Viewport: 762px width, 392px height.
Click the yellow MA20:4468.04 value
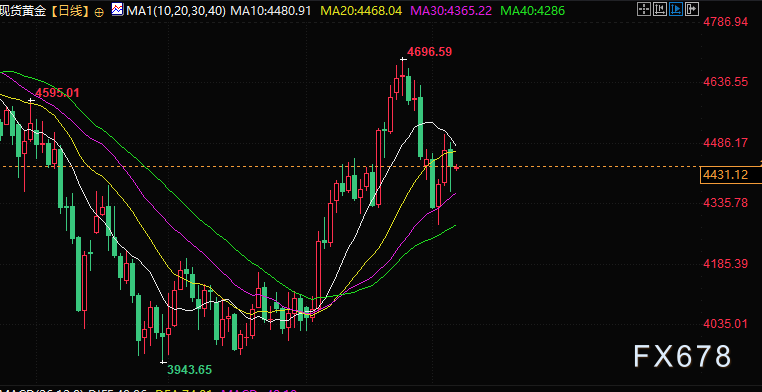(360, 11)
